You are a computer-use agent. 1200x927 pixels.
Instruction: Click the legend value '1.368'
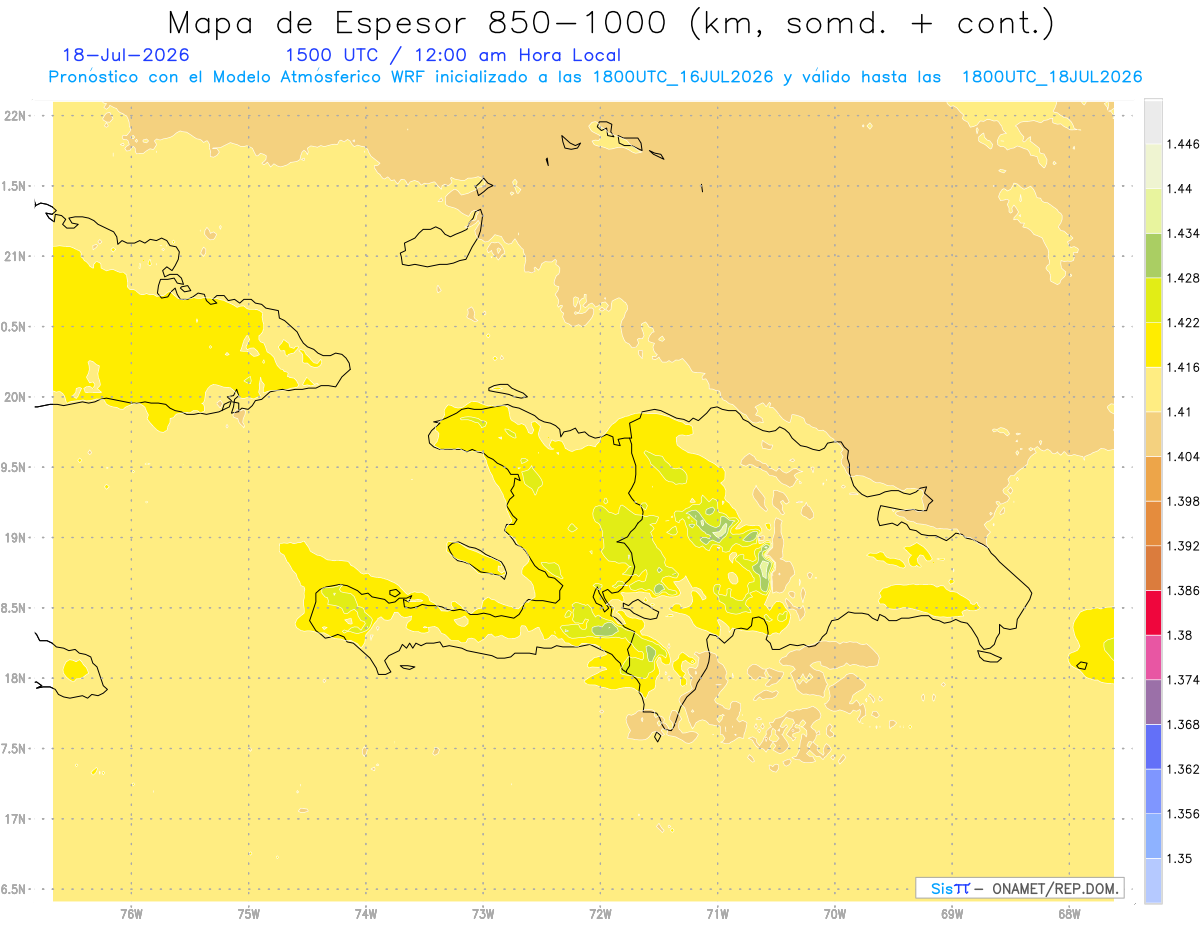pyautogui.click(x=1183, y=725)
